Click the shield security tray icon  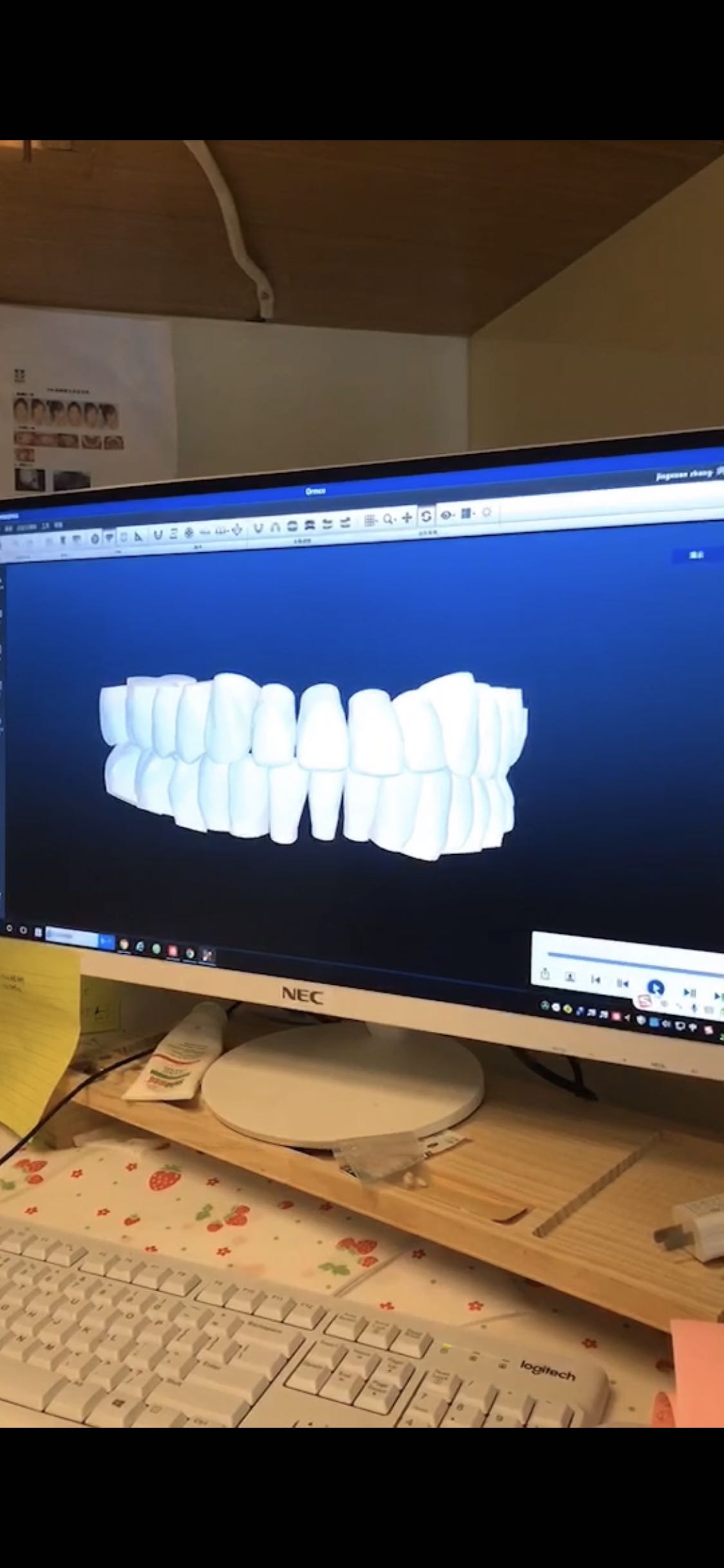point(641,1020)
